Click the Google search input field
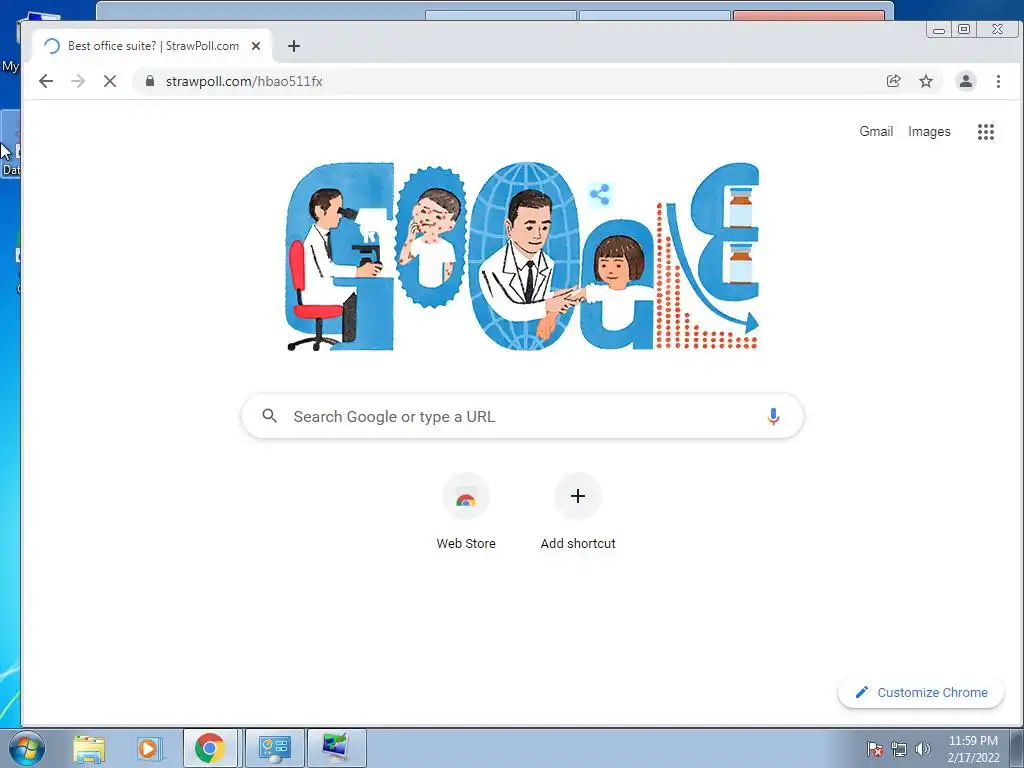 coord(522,416)
